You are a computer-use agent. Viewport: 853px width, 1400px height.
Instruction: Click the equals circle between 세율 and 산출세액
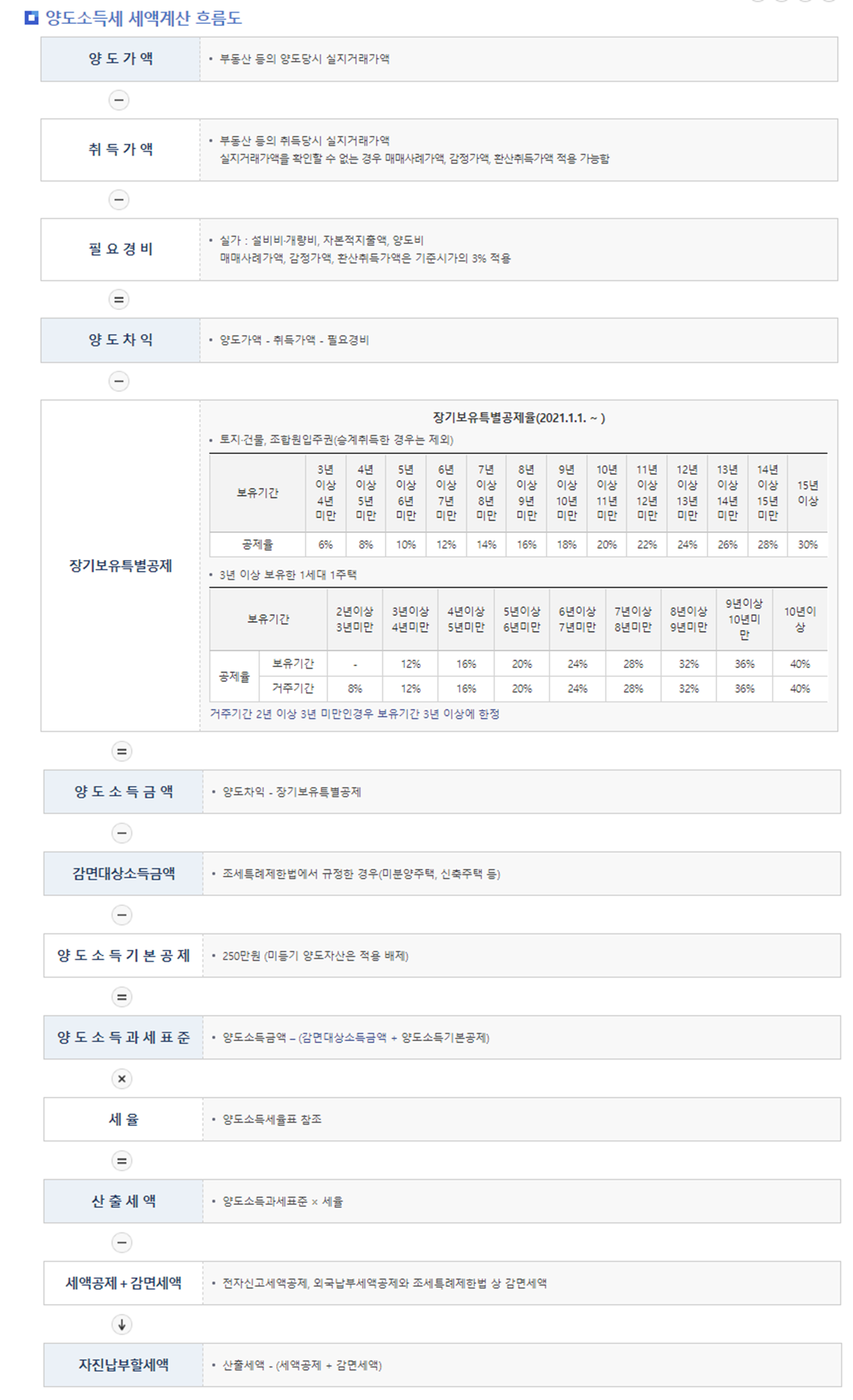[x=121, y=1160]
